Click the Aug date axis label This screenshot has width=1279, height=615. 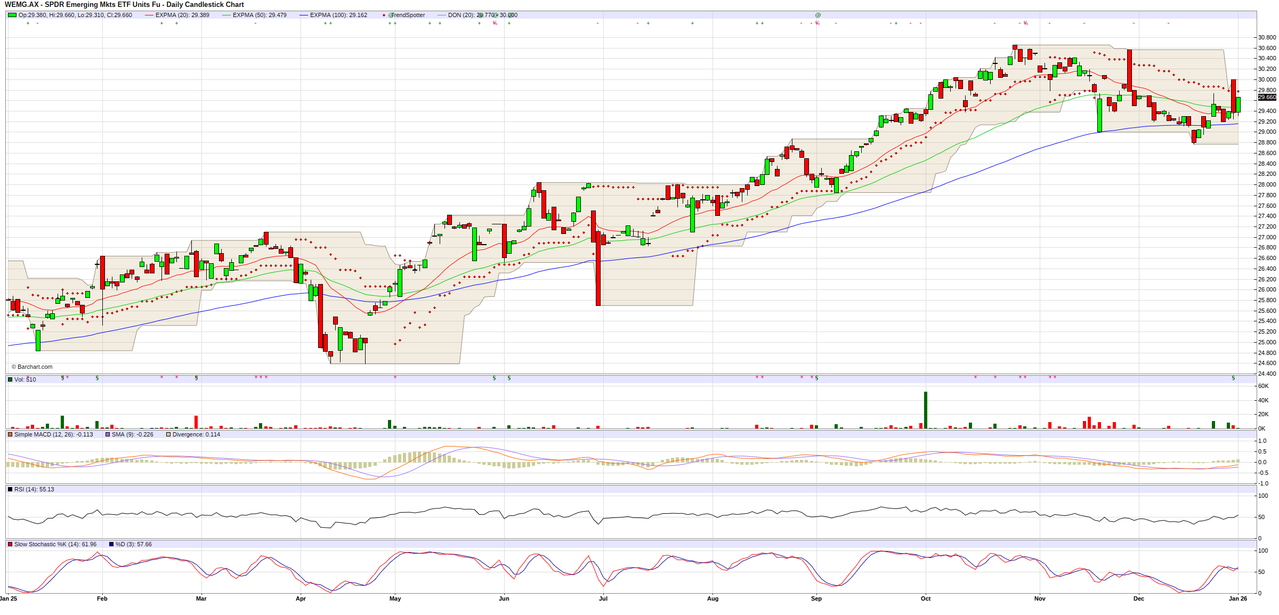(x=712, y=597)
